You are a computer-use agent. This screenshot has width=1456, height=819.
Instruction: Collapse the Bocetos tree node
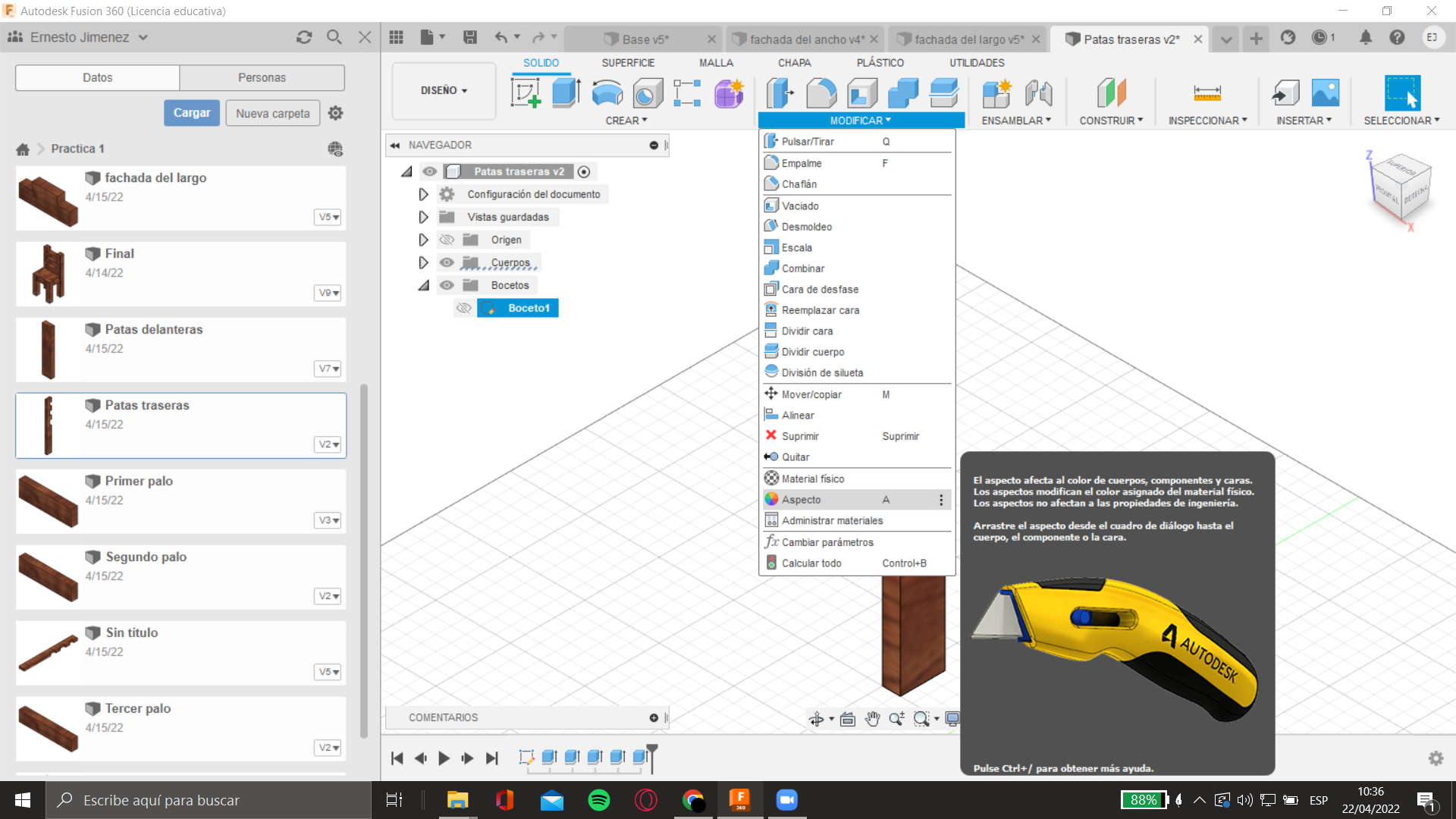[423, 285]
